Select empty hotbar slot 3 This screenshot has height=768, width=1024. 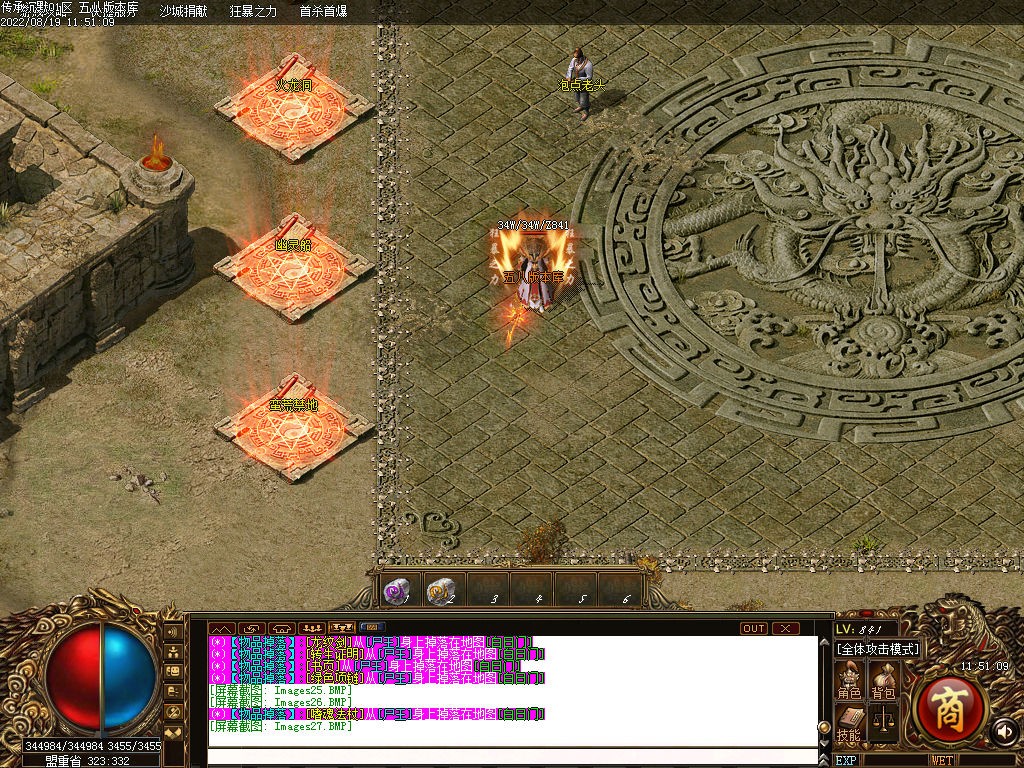click(x=488, y=590)
